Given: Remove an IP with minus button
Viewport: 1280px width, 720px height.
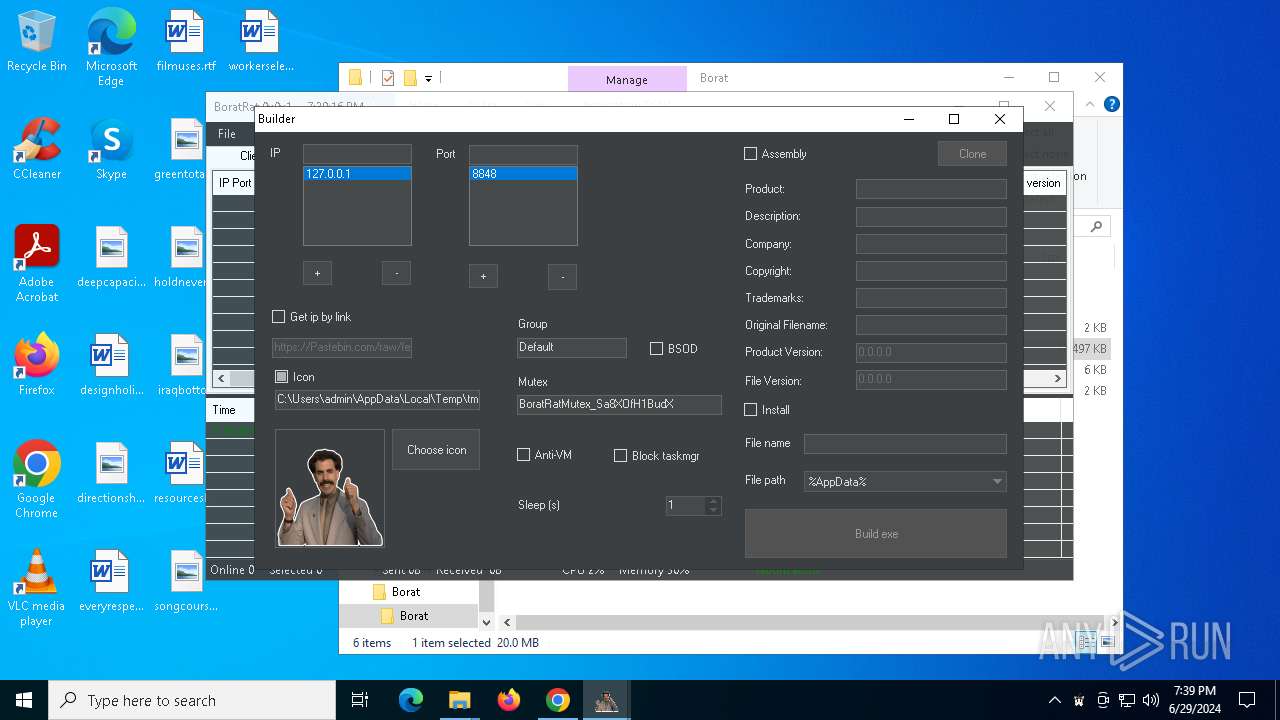Looking at the screenshot, I should (396, 273).
